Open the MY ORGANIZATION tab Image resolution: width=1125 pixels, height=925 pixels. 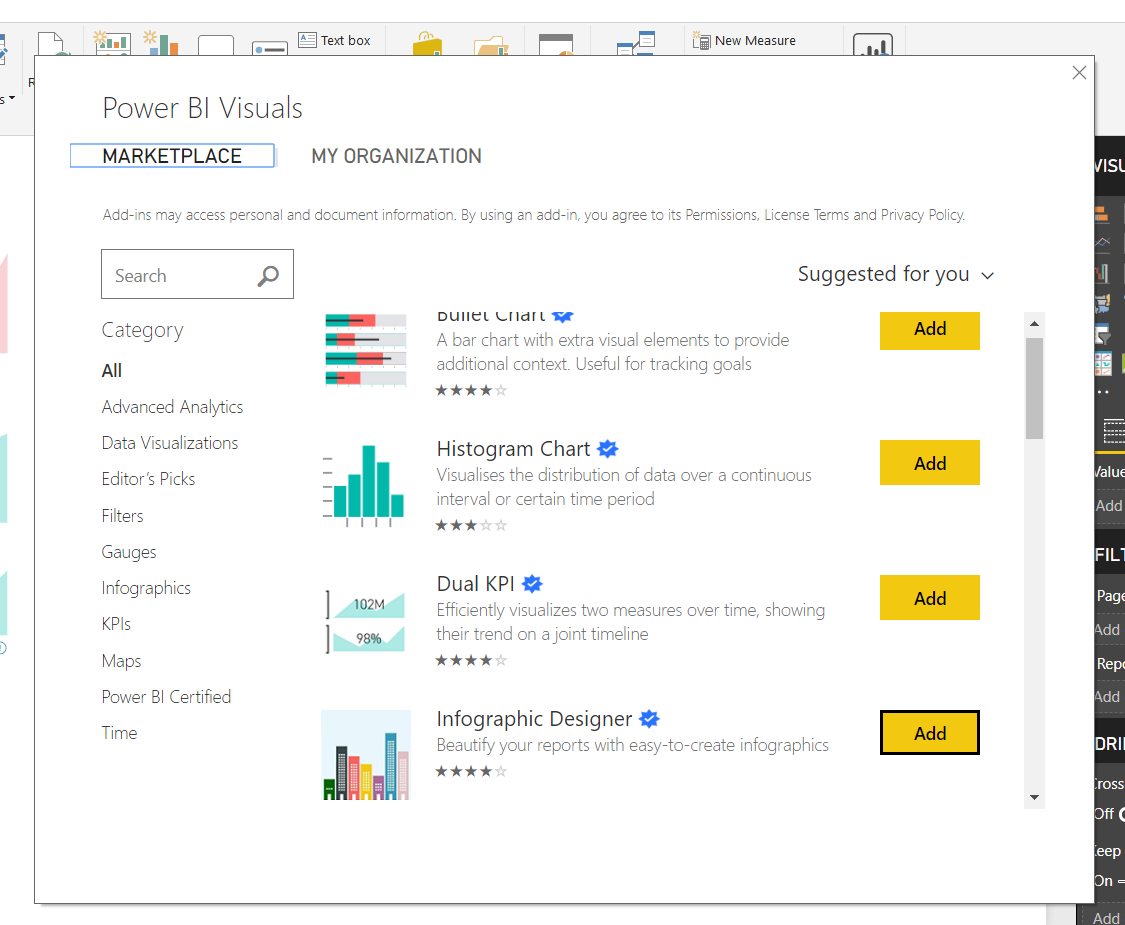coord(396,156)
